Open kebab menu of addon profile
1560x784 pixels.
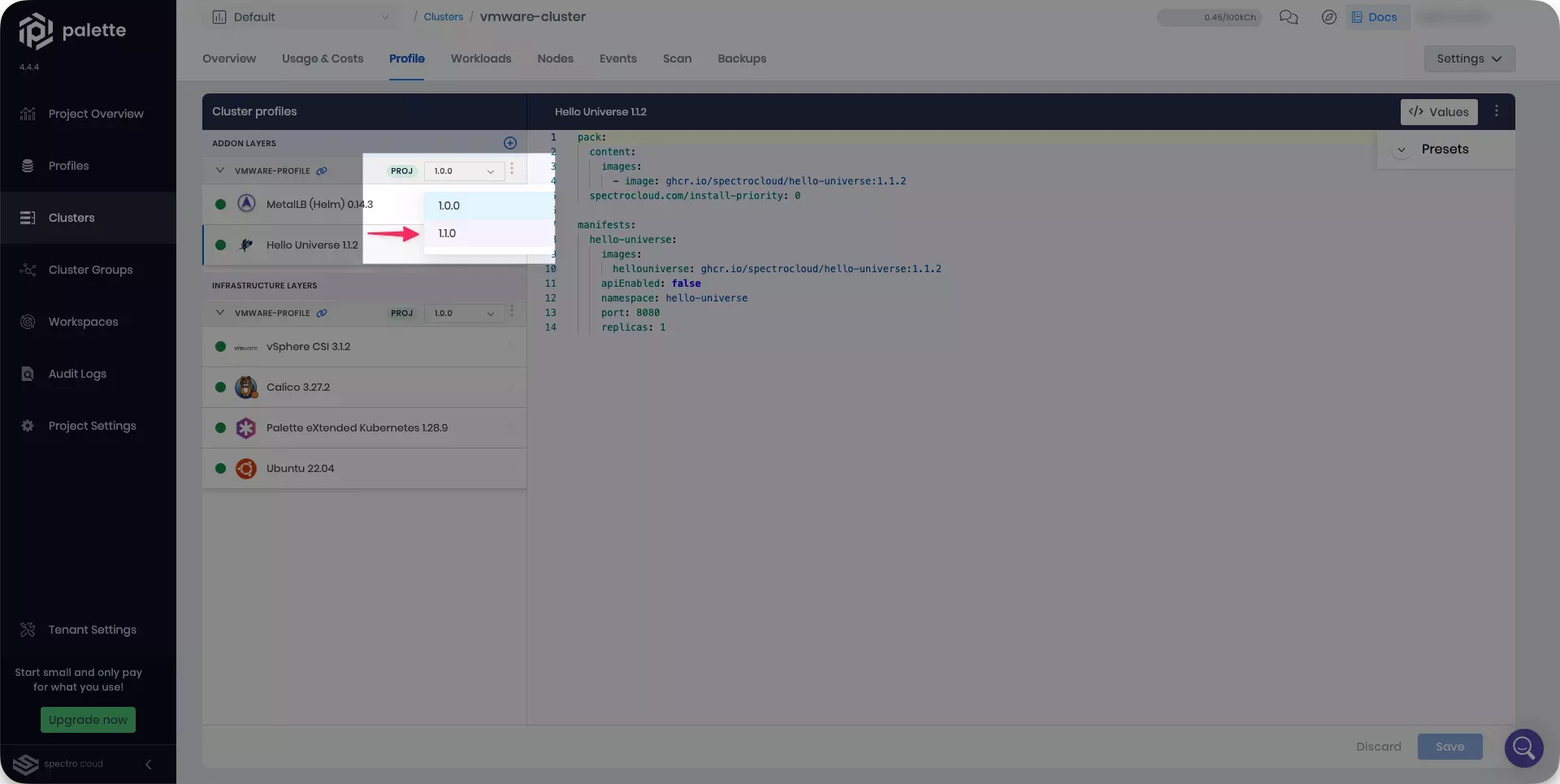(x=512, y=170)
